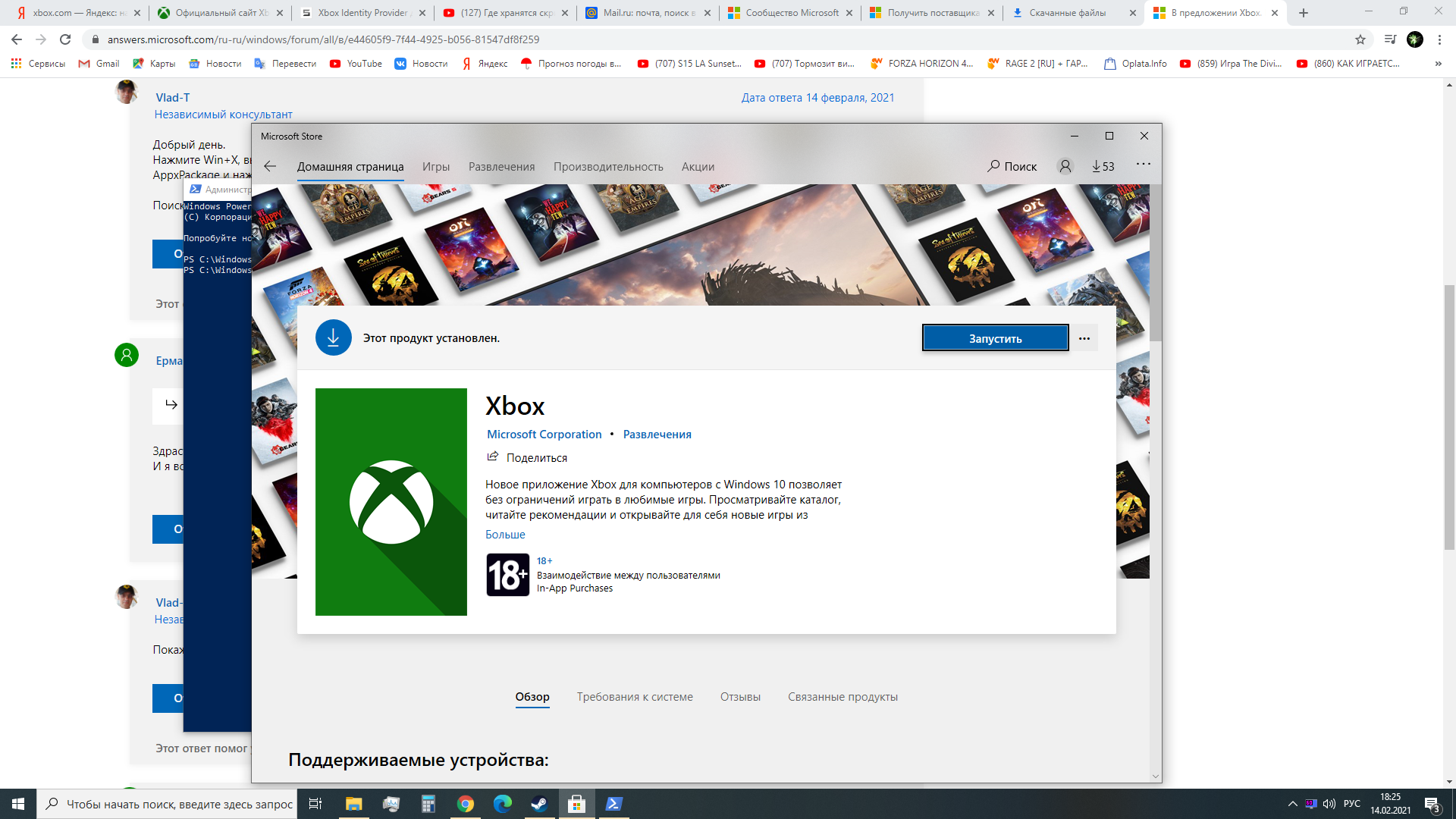1456x819 pixels.
Task: Expand the Производительность store section
Action: 608,166
